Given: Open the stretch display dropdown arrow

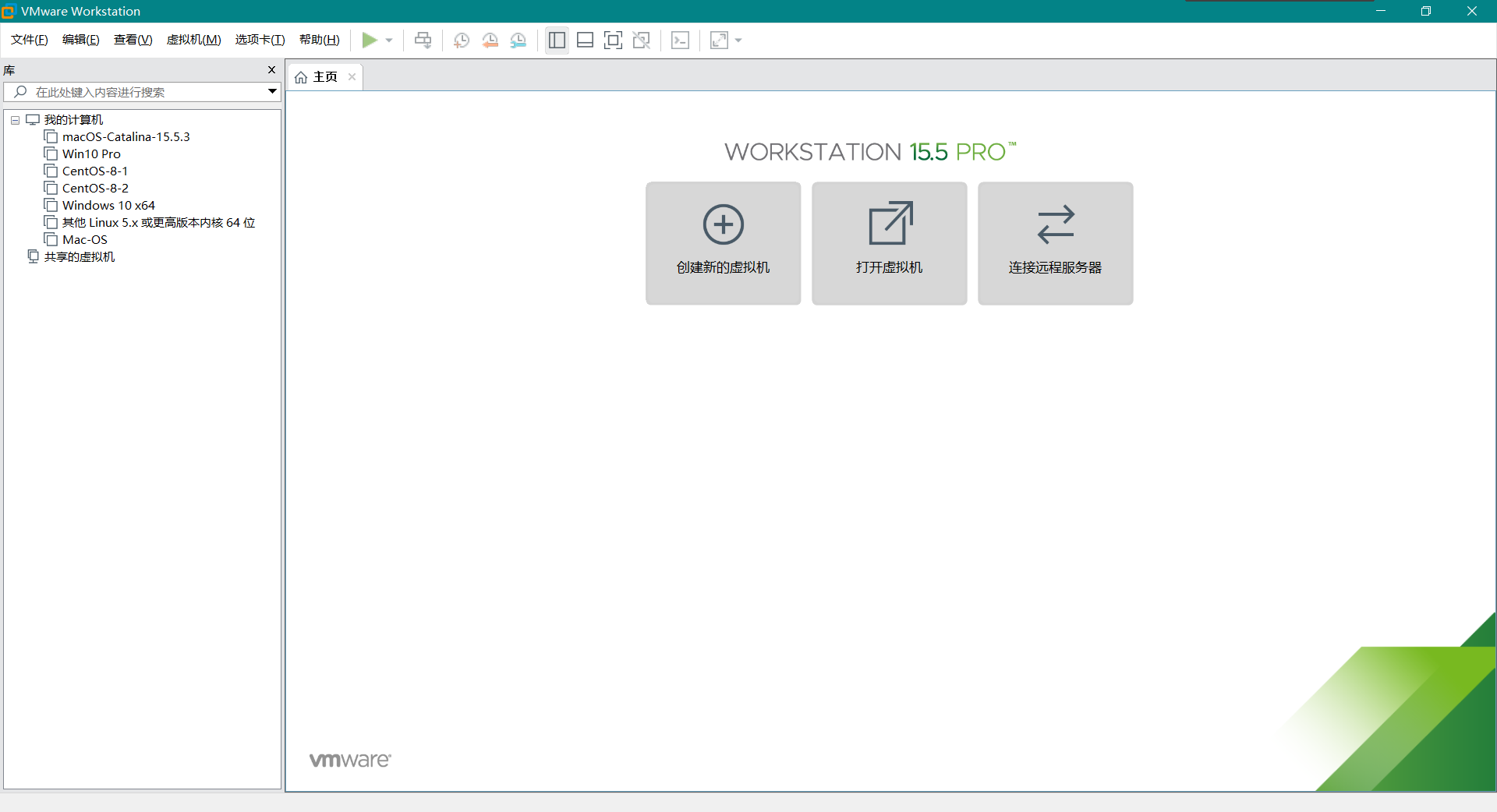Looking at the screenshot, I should click(738, 41).
